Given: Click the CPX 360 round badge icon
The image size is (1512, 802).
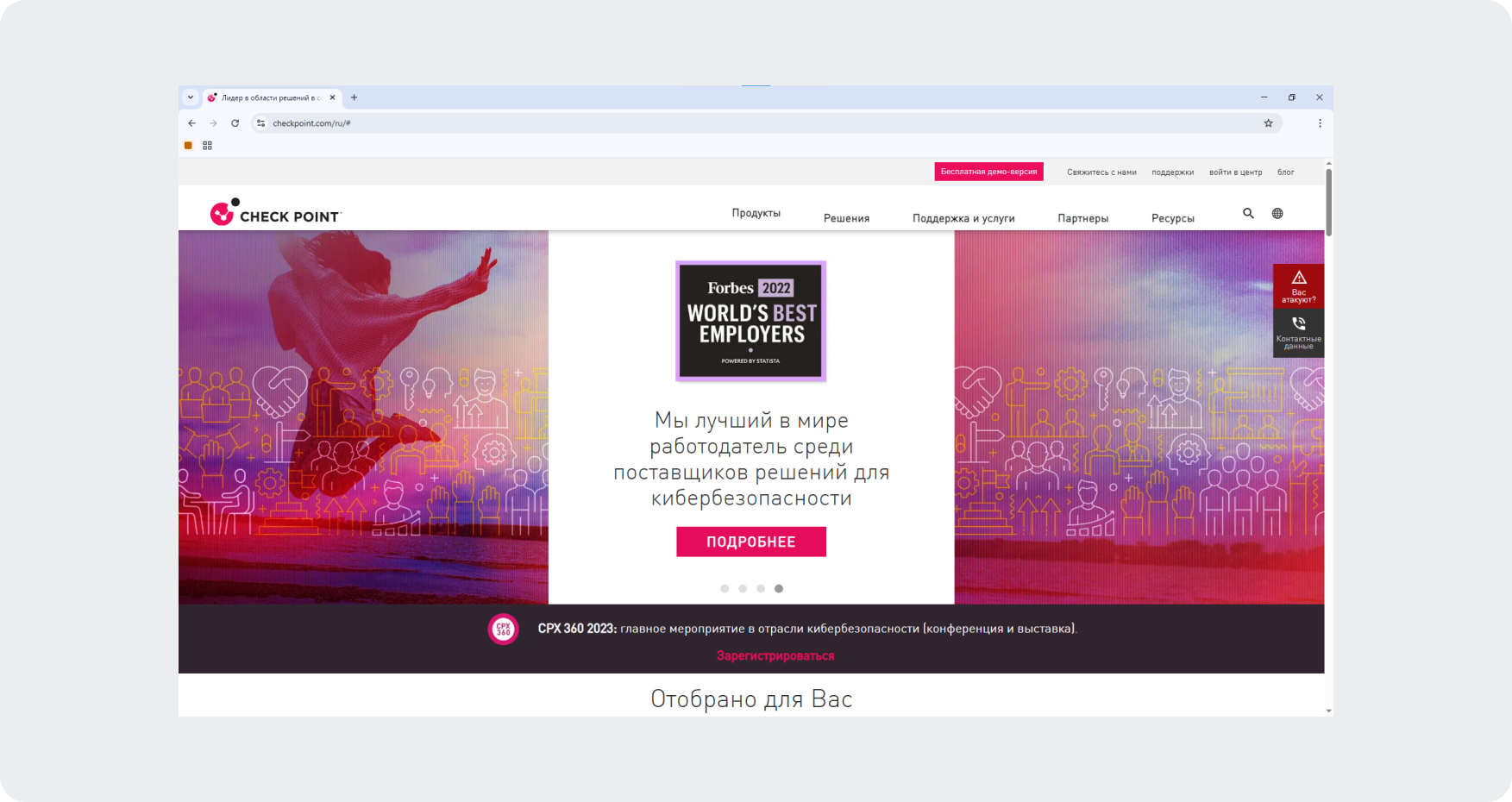Looking at the screenshot, I should tap(504, 630).
